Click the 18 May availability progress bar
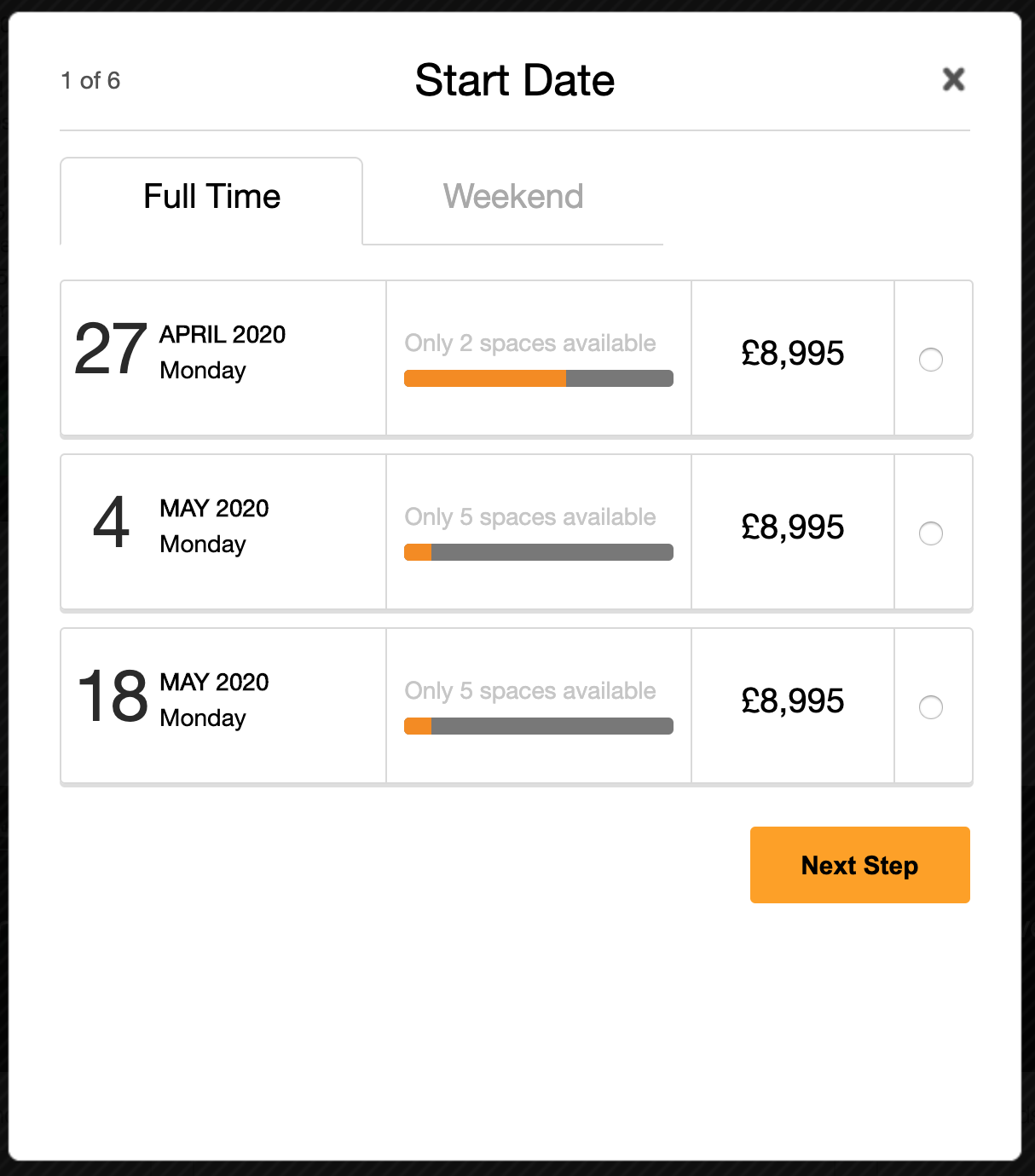Screen dimensions: 1035x1176 tap(539, 726)
